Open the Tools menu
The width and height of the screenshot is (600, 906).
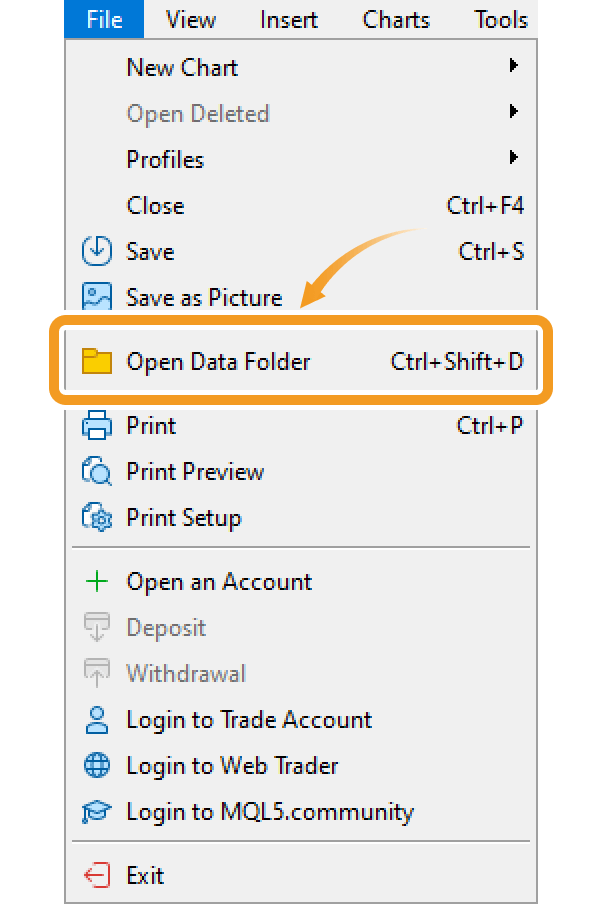(x=501, y=19)
